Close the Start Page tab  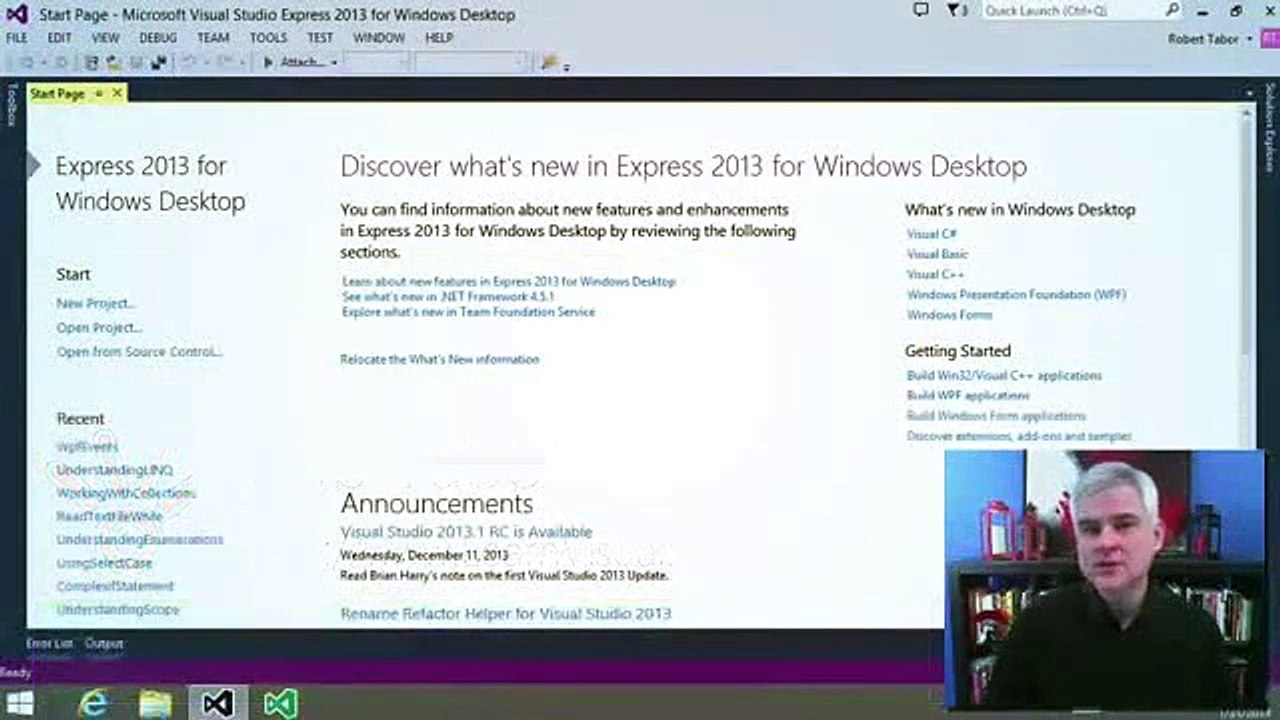tap(117, 93)
